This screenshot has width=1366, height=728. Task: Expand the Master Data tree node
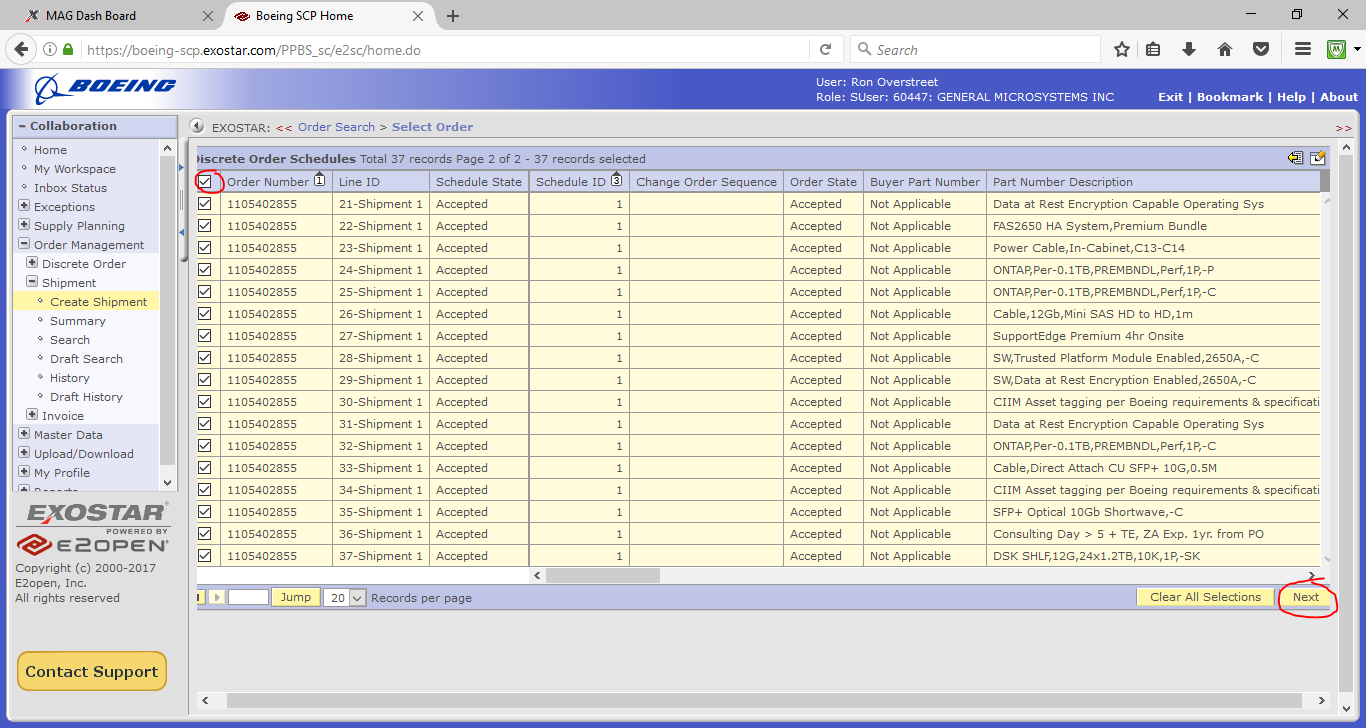[24, 434]
